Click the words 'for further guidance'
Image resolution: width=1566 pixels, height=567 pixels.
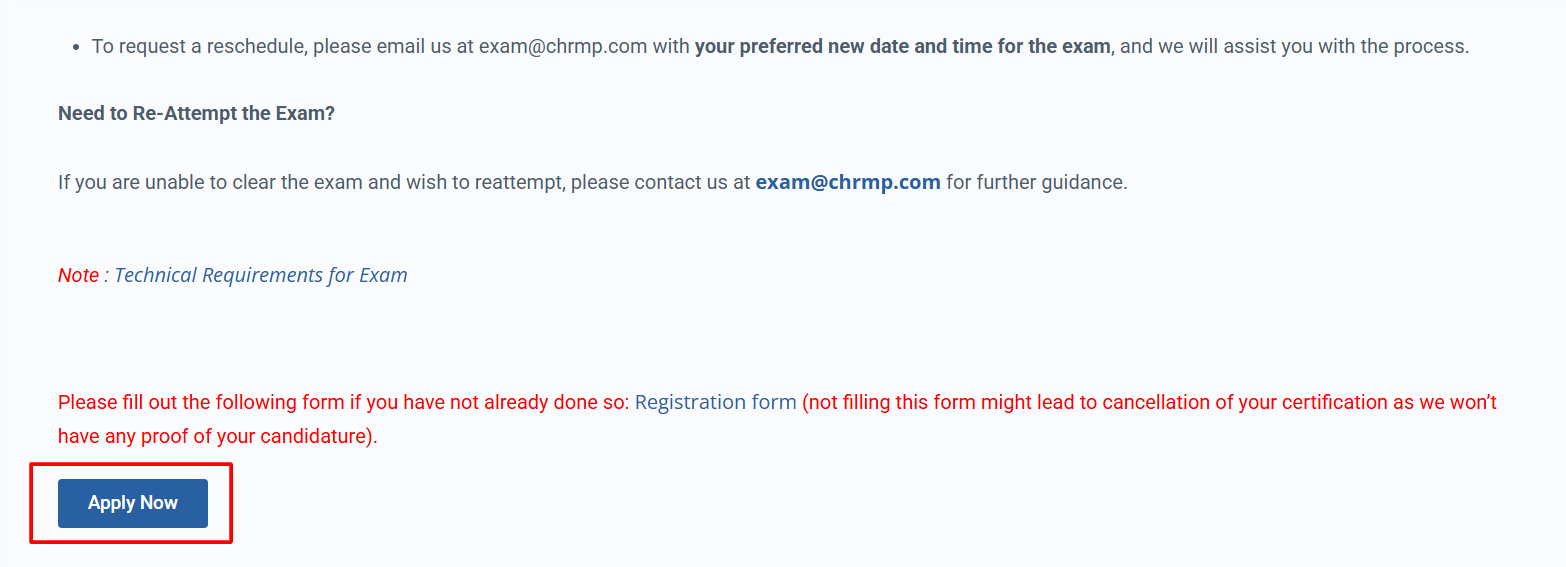(x=1035, y=182)
